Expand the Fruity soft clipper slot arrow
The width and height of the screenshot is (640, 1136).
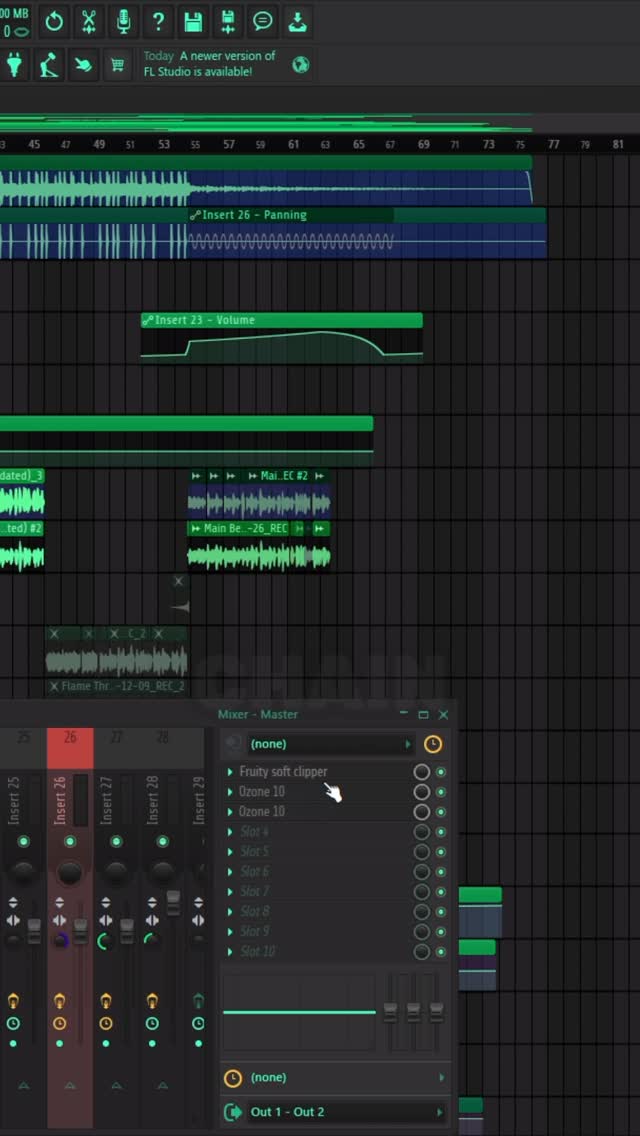(230, 772)
